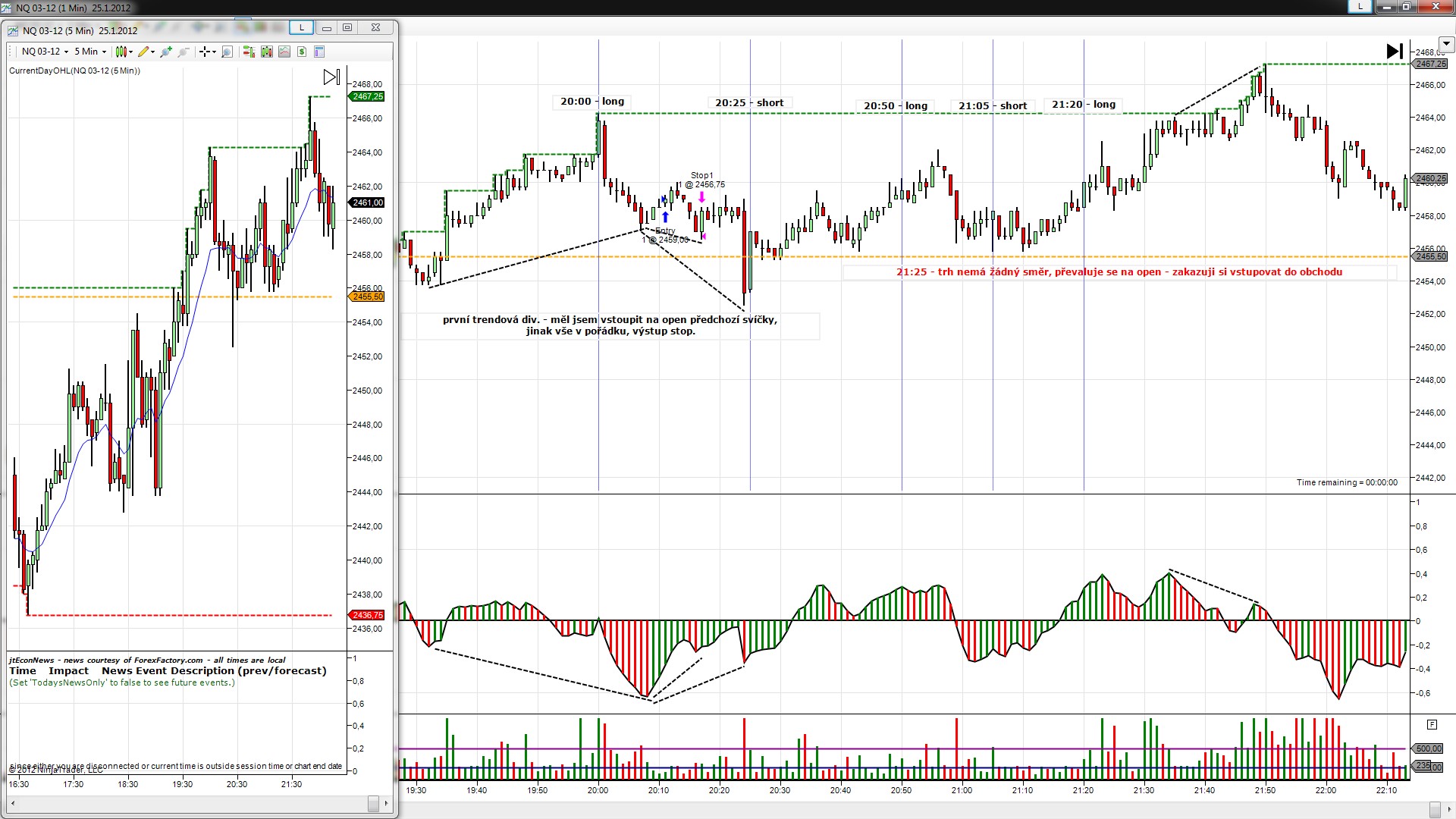Open the chart style candlestick icon

[x=121, y=52]
